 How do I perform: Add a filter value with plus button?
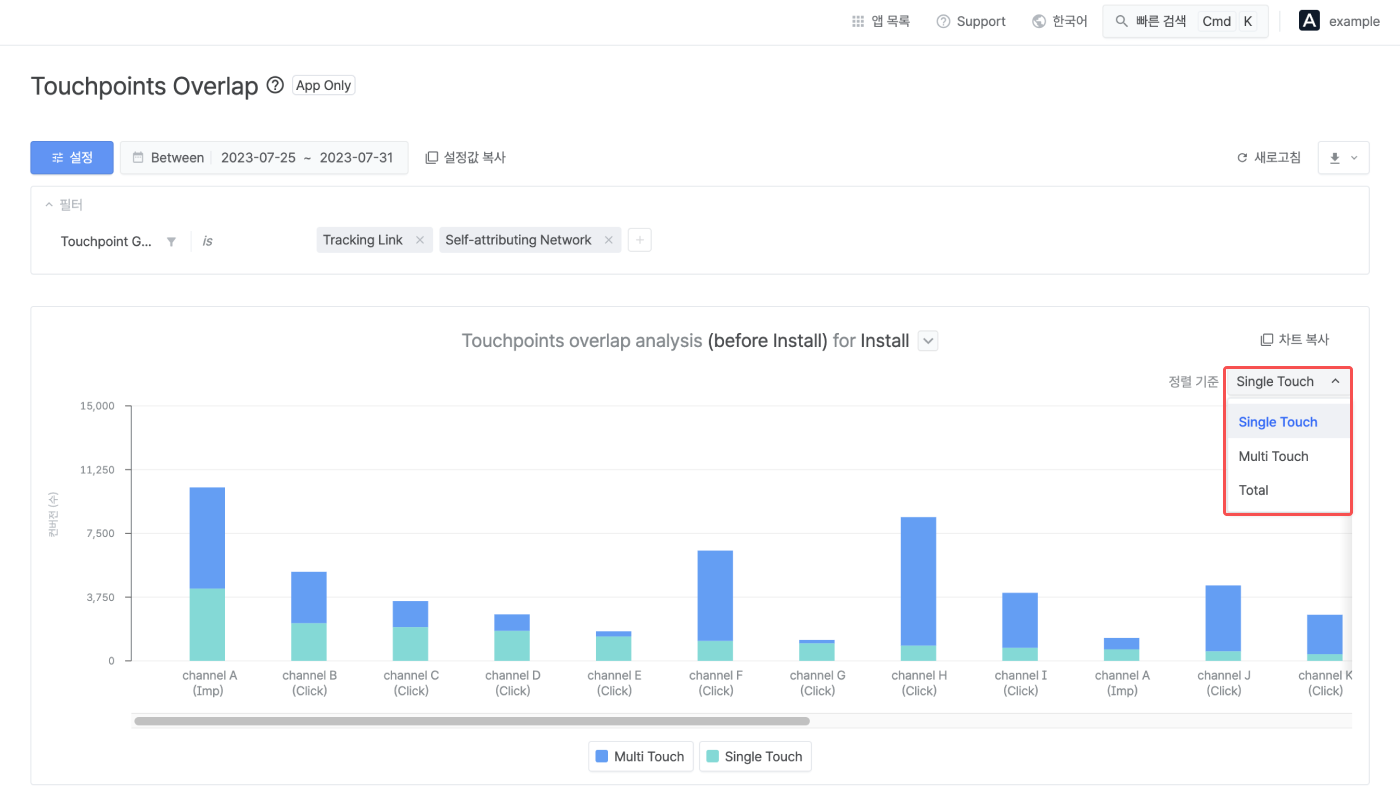click(x=640, y=240)
